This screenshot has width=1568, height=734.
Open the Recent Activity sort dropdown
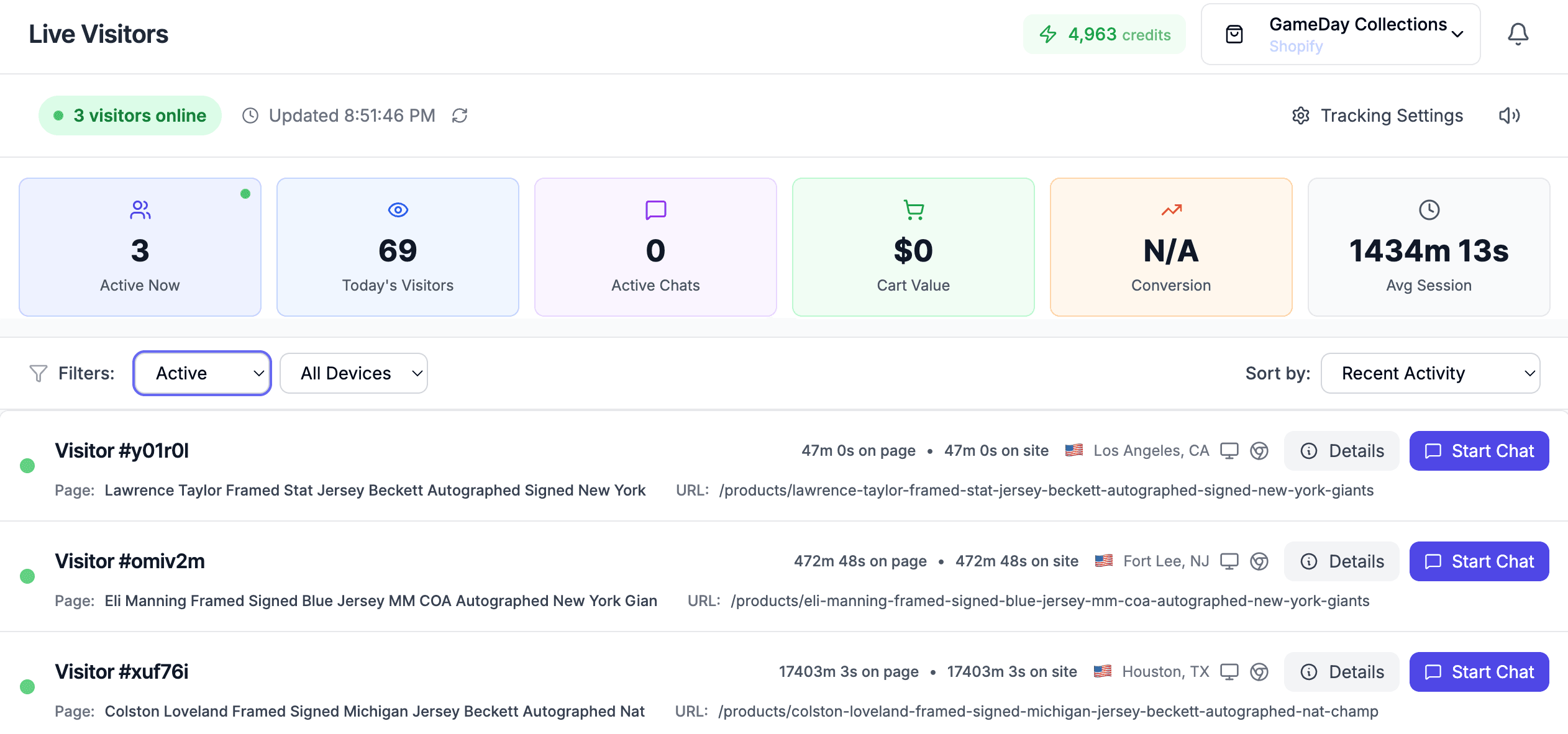1430,373
